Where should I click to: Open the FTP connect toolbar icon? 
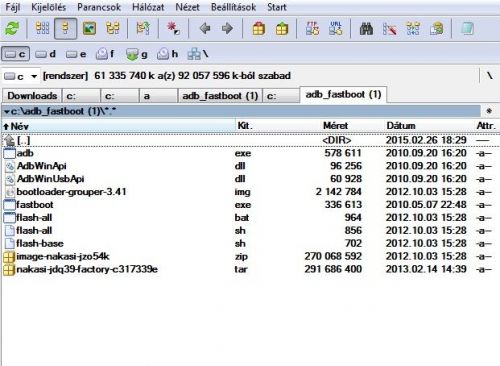pyautogui.click(x=312, y=28)
